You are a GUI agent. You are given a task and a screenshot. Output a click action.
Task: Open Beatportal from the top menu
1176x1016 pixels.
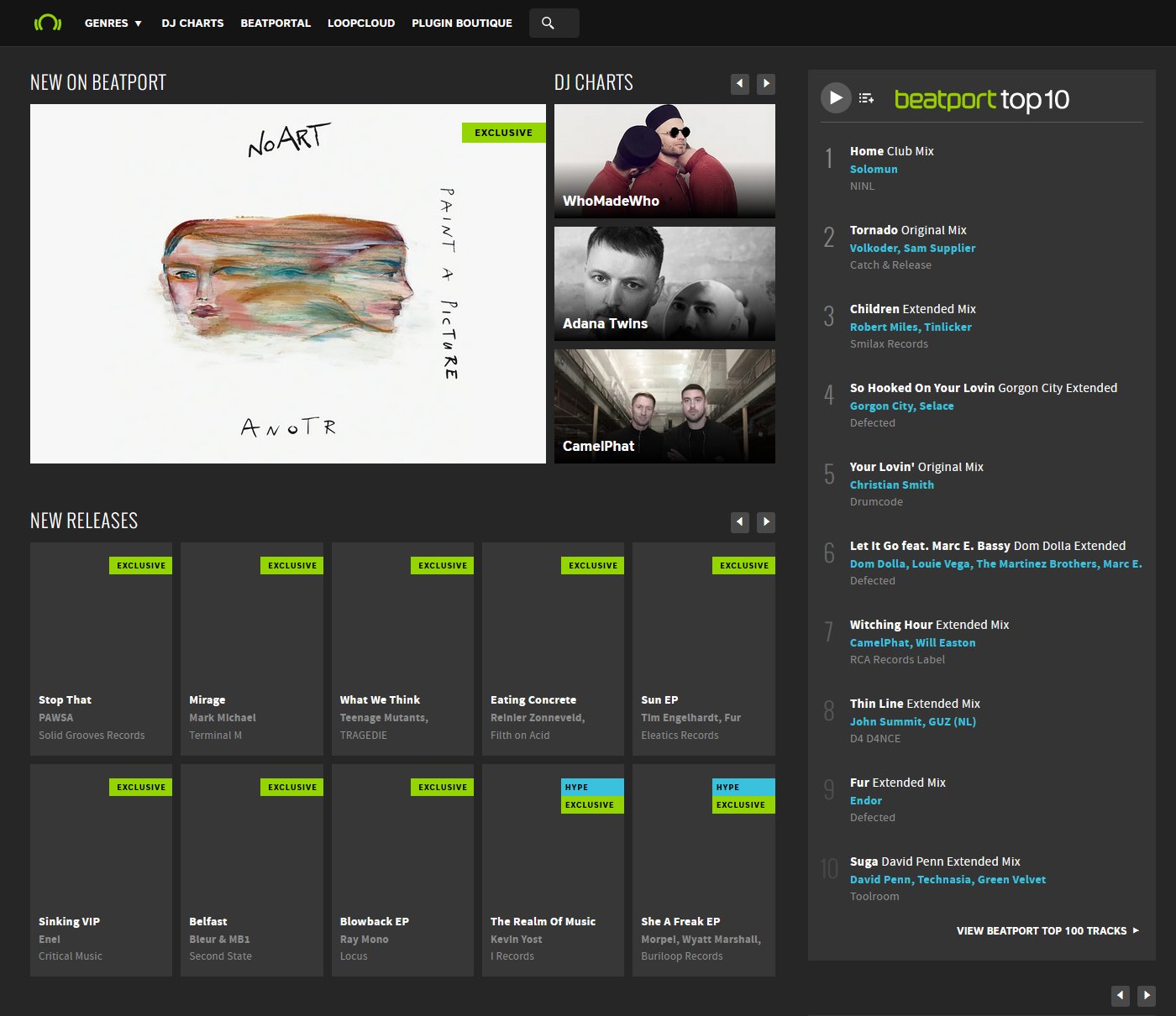[276, 23]
